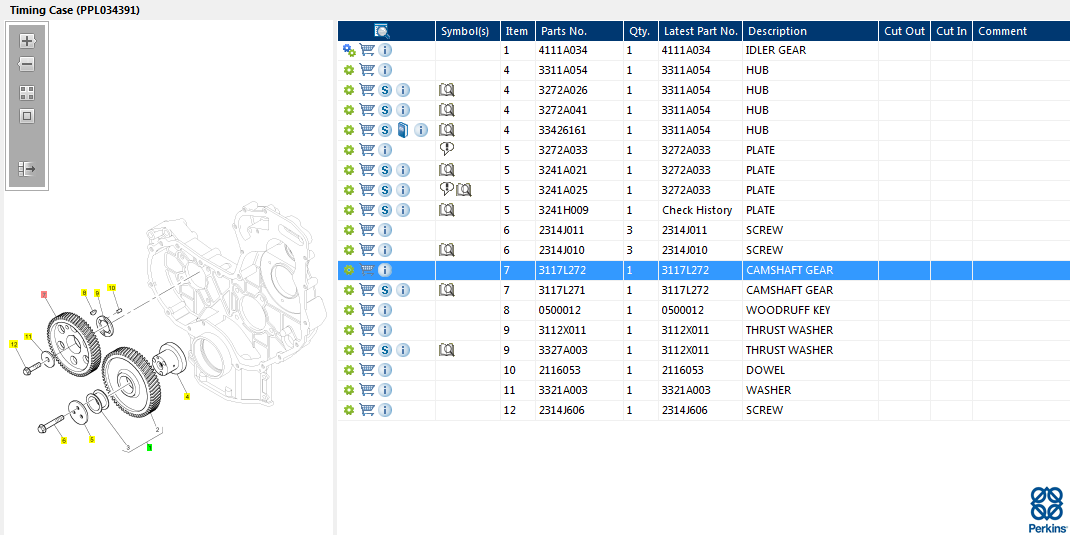
Task: Open supersession icon for CAMSHAFT GEAR 3117L271
Action: click(385, 290)
